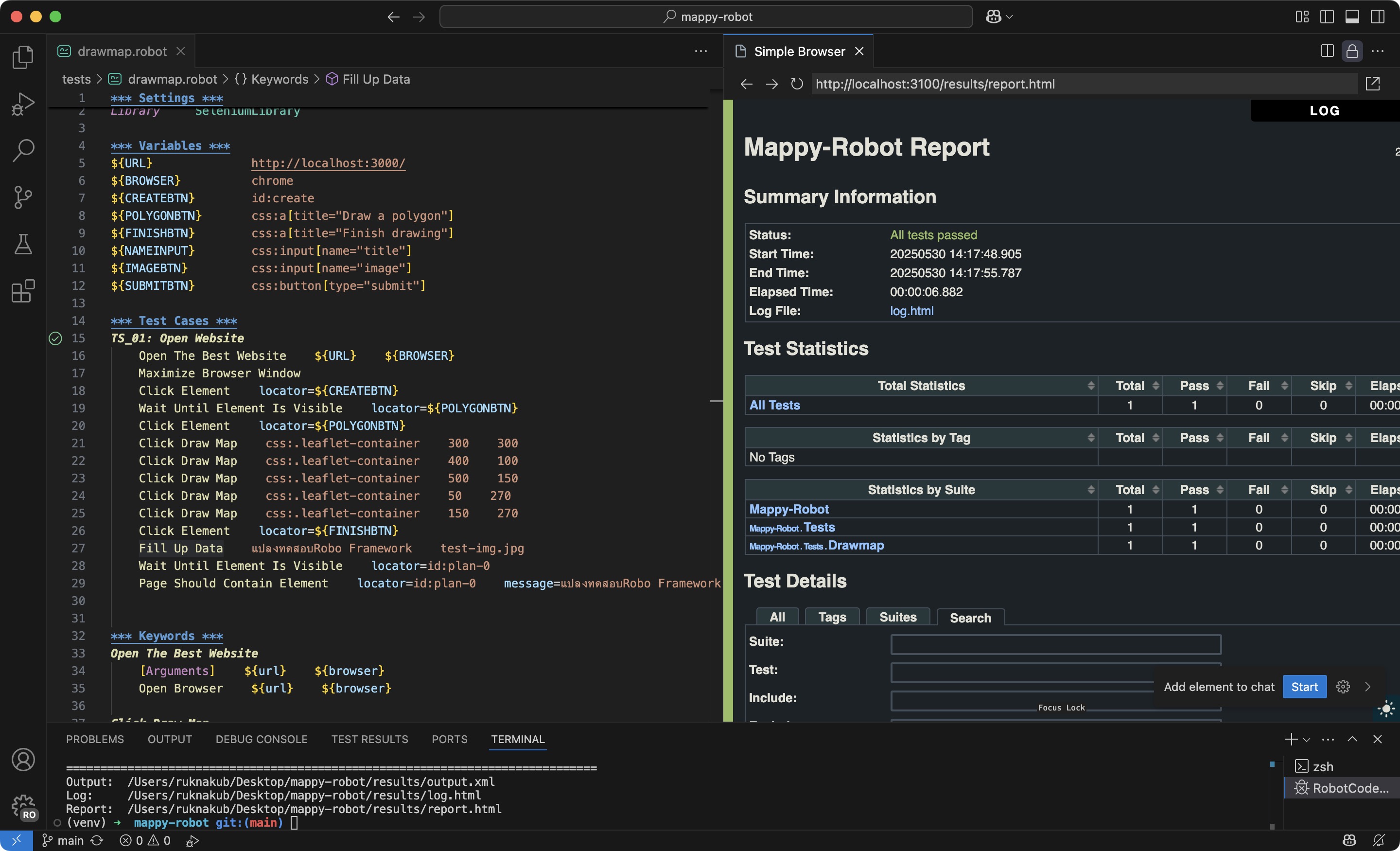Open errors and warnings count in status bar
1400x851 pixels.
145,840
